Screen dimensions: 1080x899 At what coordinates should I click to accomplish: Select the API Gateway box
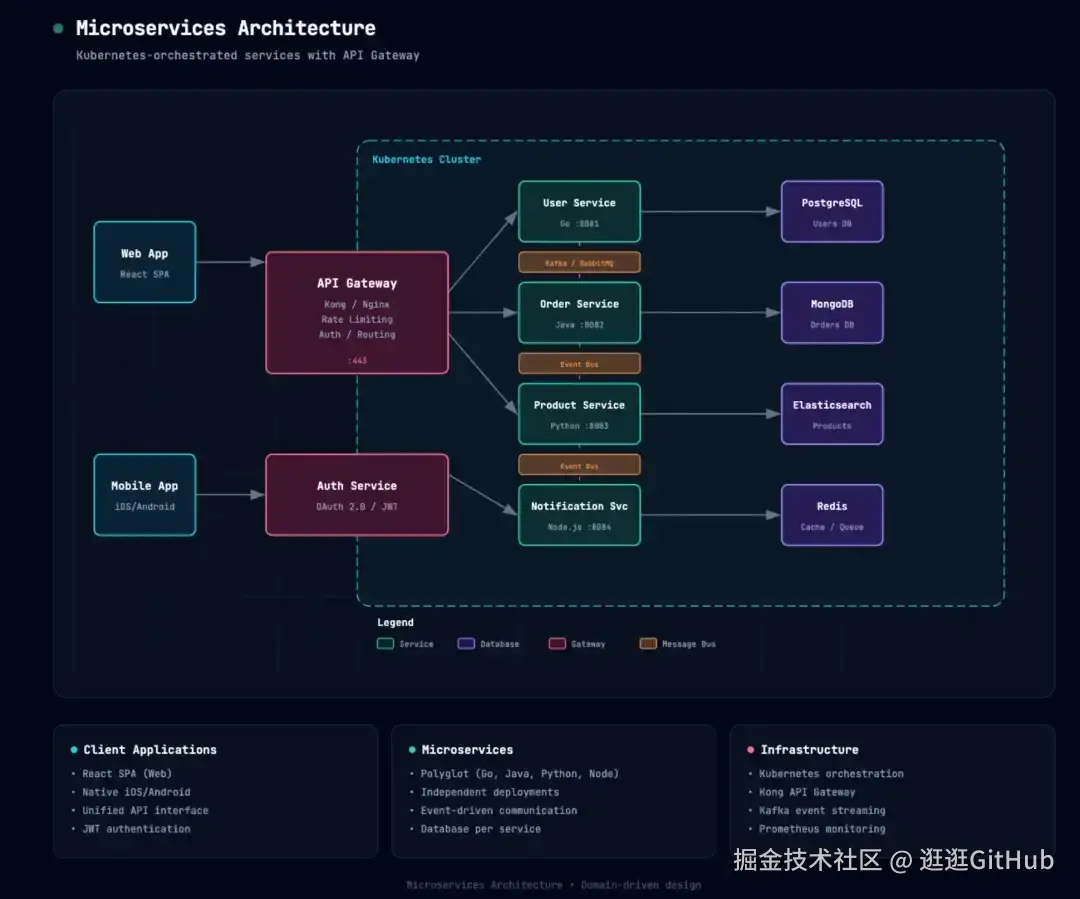pos(357,313)
